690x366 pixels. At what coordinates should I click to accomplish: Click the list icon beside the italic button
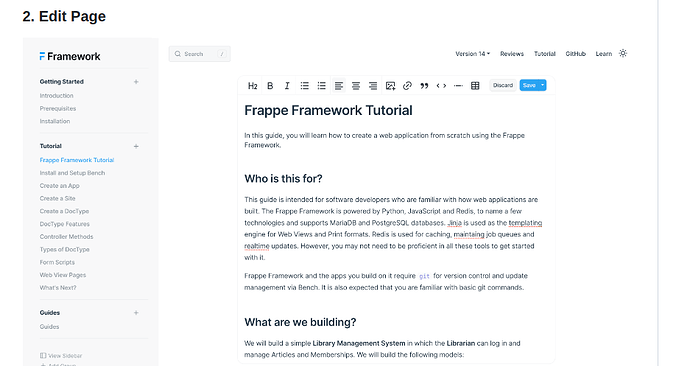pyautogui.click(x=305, y=86)
